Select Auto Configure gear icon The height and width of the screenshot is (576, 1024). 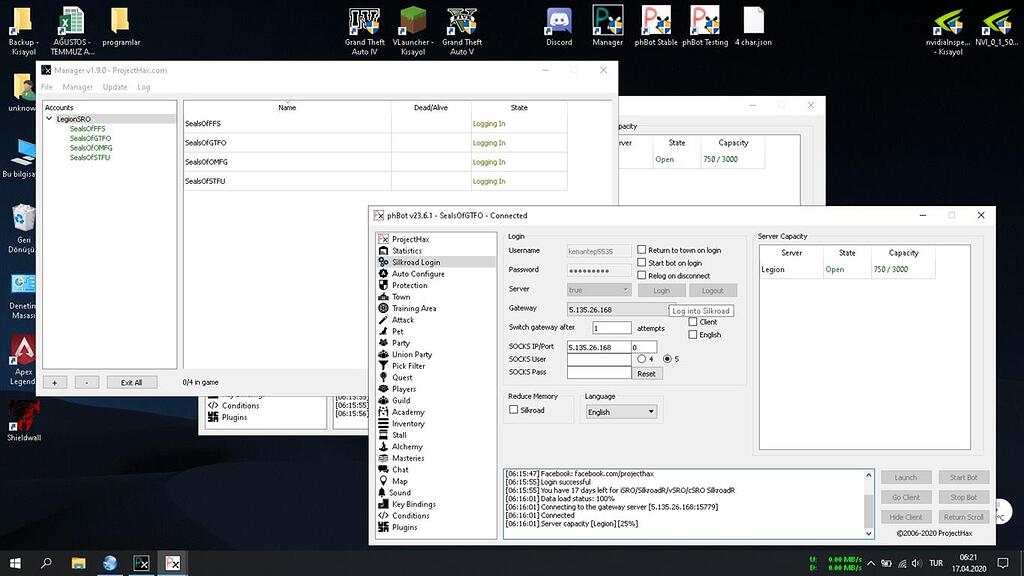(x=383, y=274)
